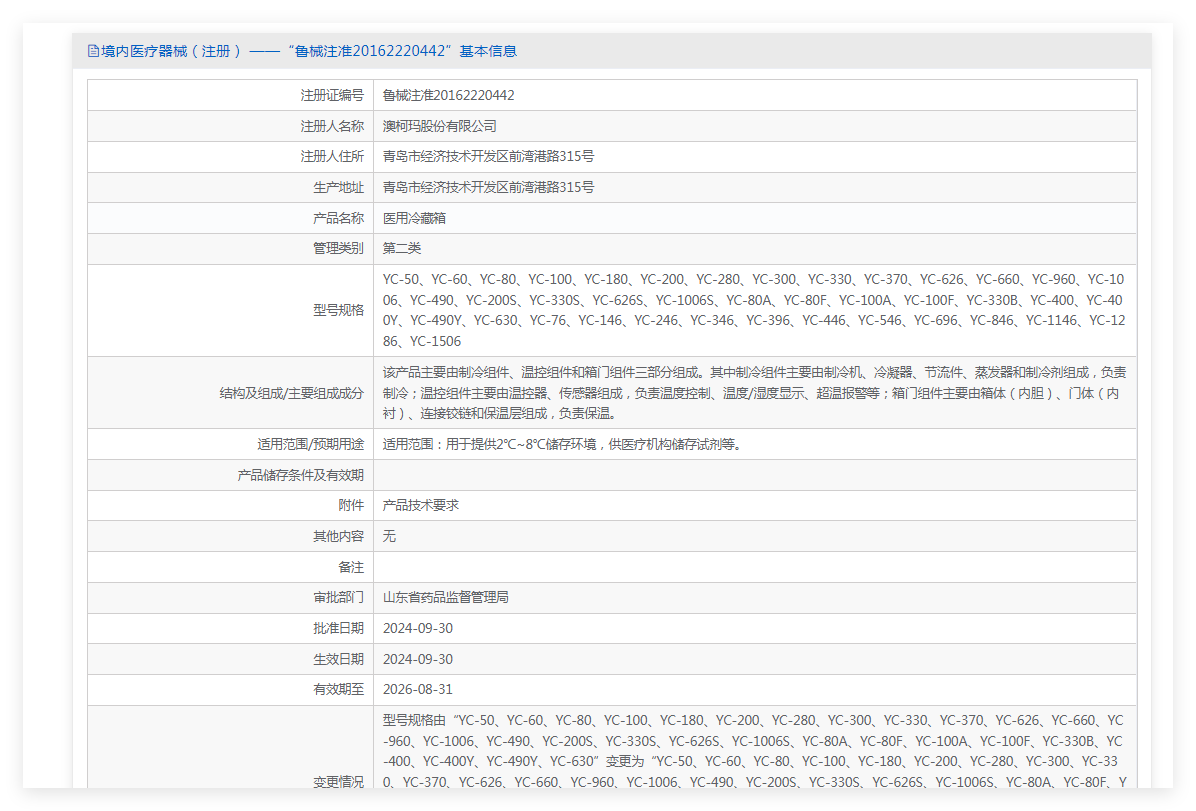Click the label 产品名称
Screen dimensions: 1196x811
coord(338,218)
